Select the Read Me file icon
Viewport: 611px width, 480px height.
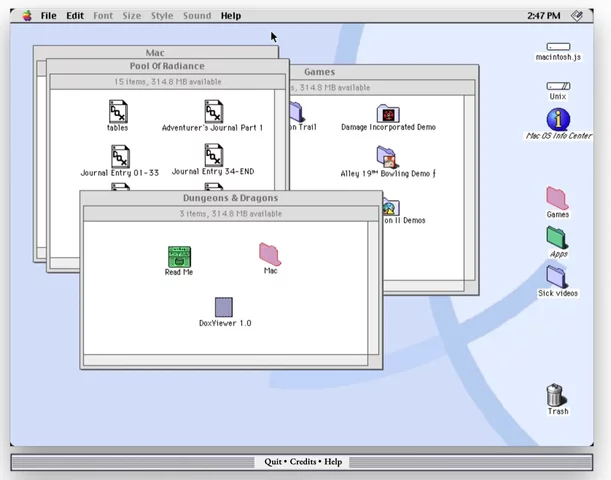coord(179,256)
